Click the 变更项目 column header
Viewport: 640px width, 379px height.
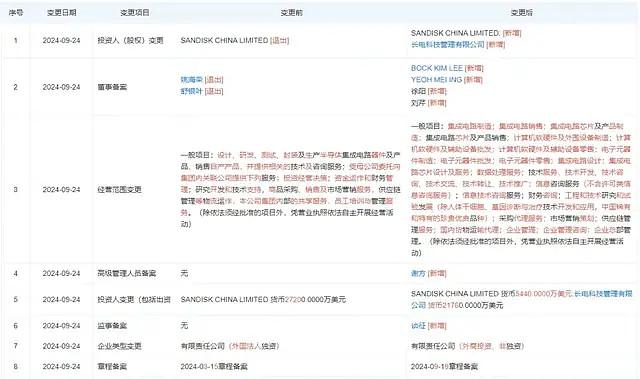click(135, 13)
